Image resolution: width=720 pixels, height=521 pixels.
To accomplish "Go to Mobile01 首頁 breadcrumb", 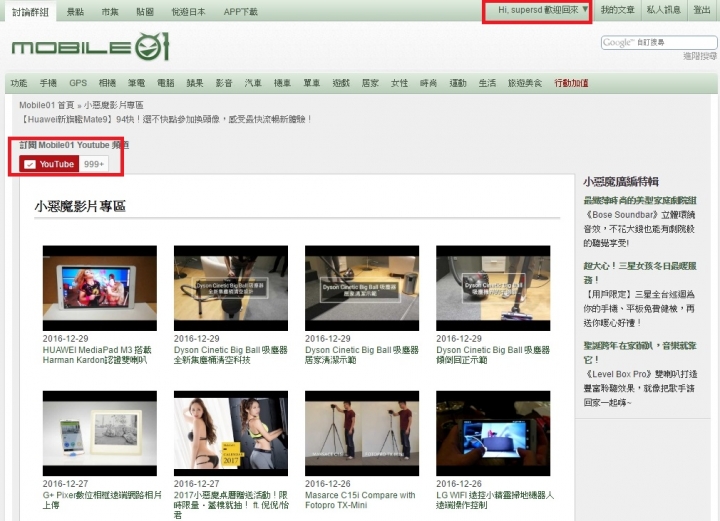I will (46, 105).
